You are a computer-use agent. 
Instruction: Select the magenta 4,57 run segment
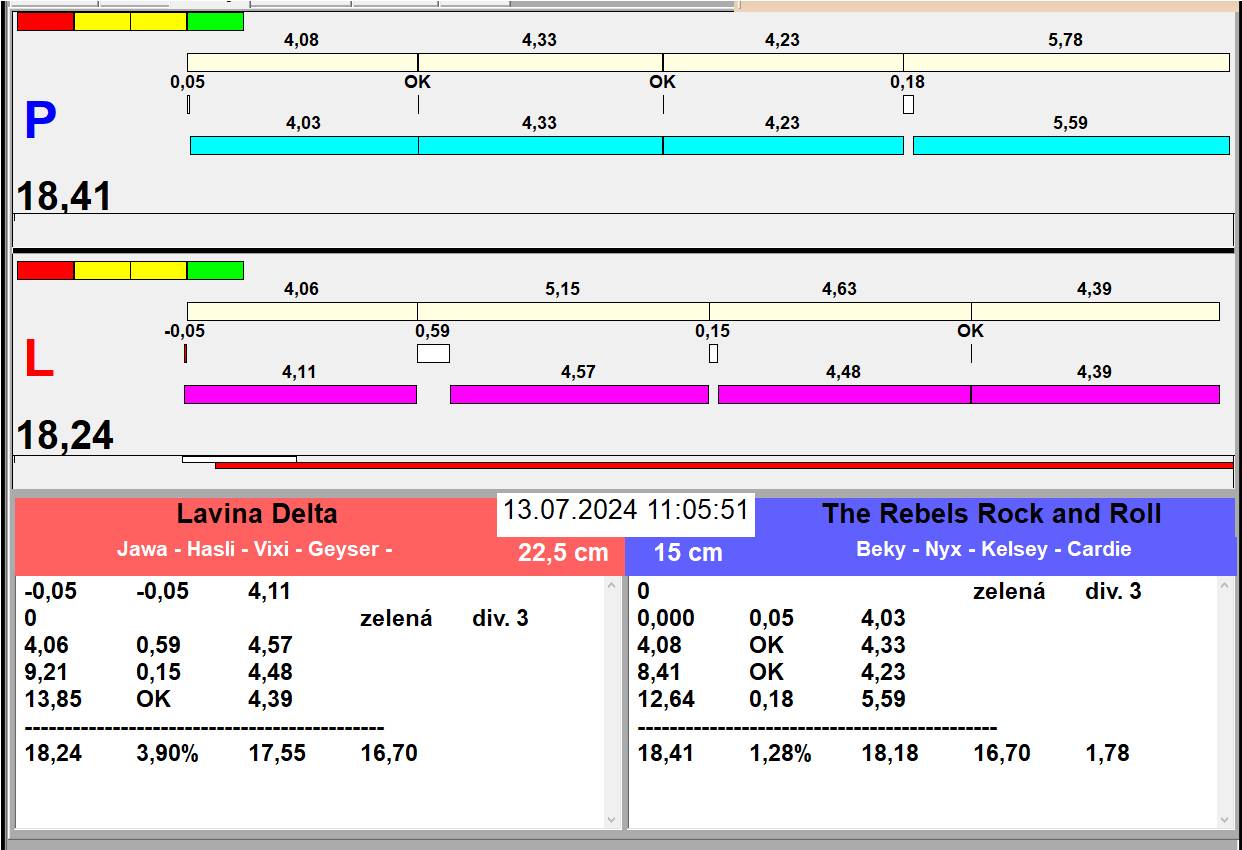tap(579, 394)
